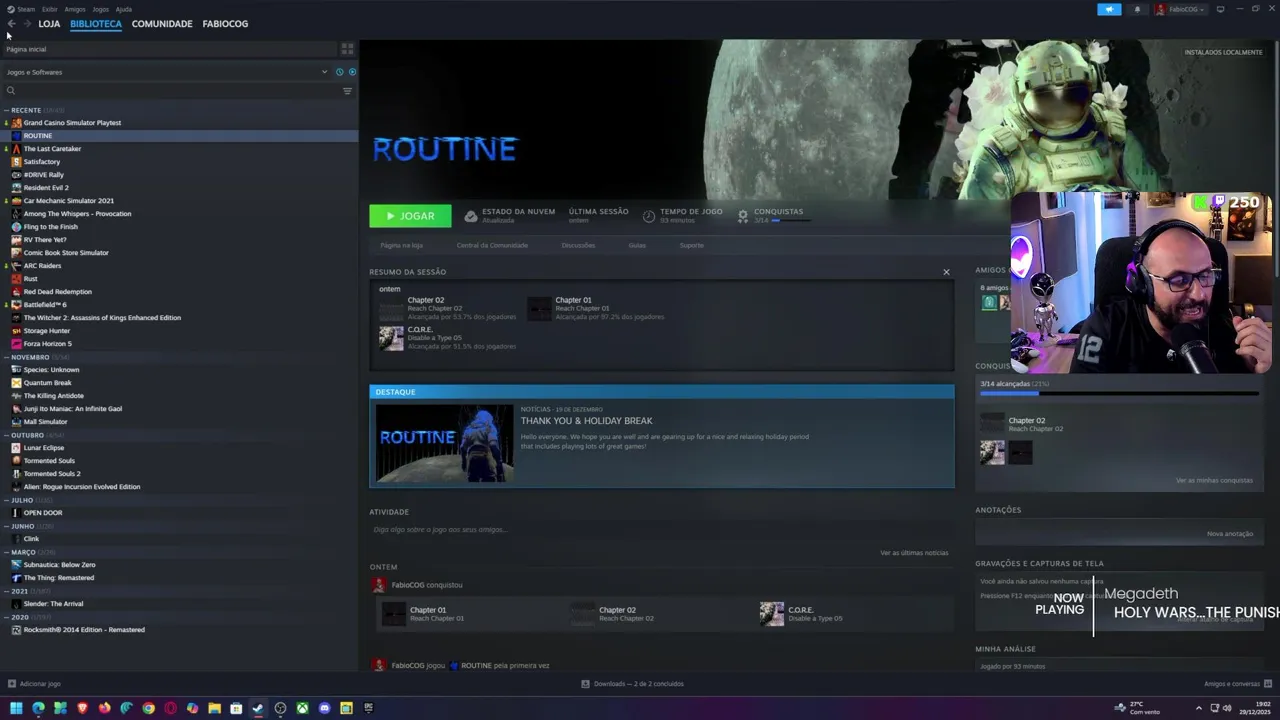
Task: Open the Steam menu
Action: (x=24, y=9)
